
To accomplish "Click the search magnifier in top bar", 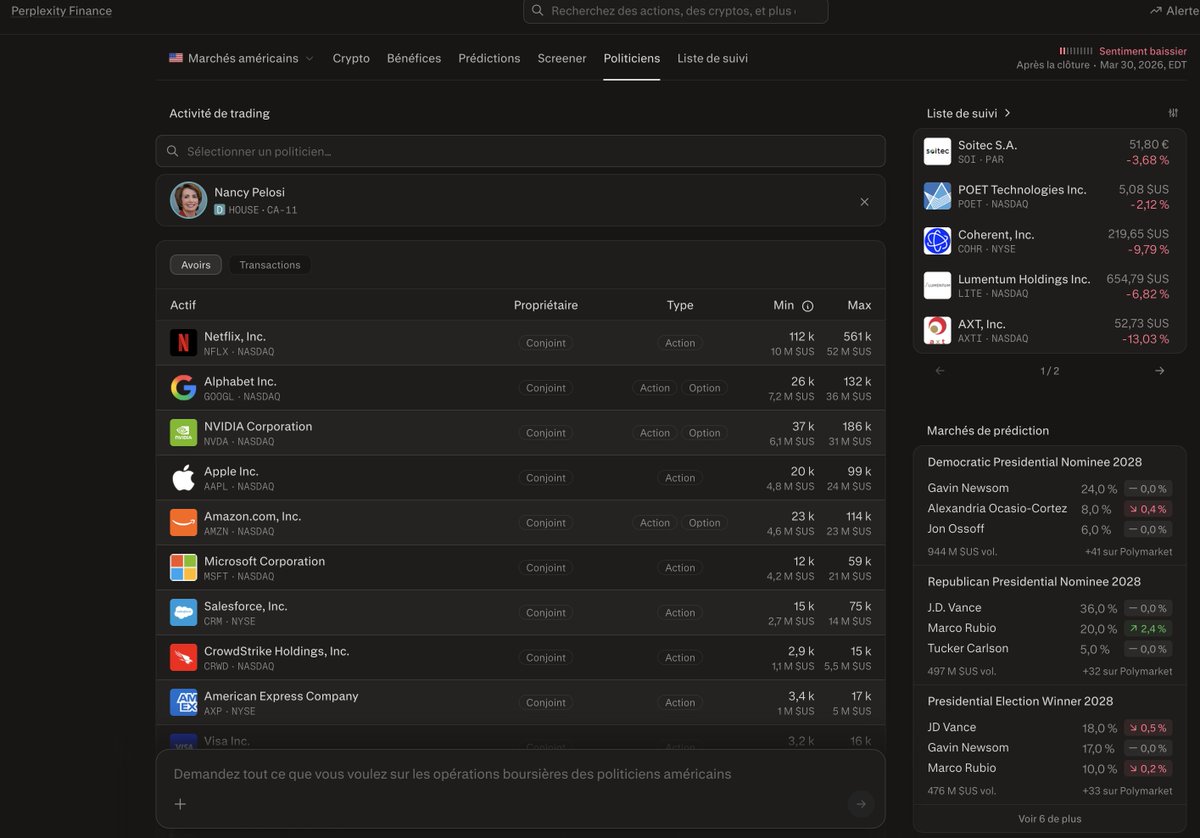I will [538, 11].
